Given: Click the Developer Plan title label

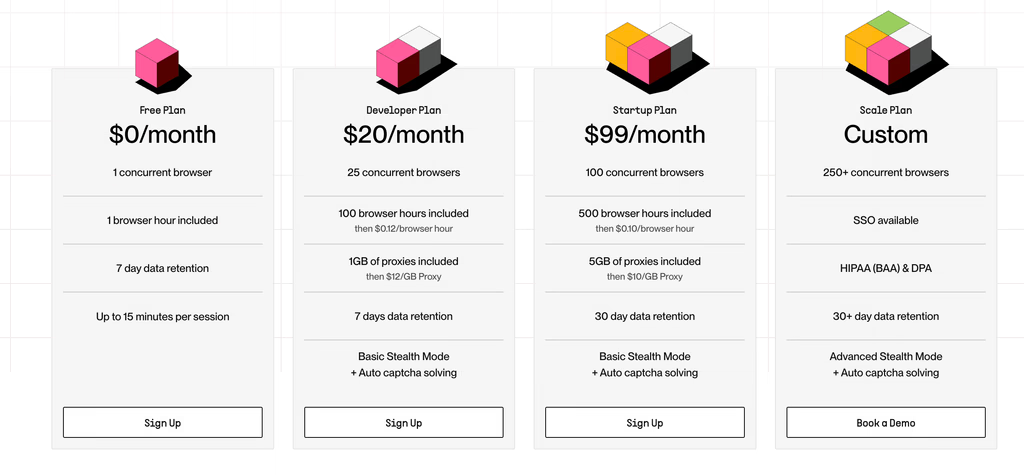Looking at the screenshot, I should 404,110.
